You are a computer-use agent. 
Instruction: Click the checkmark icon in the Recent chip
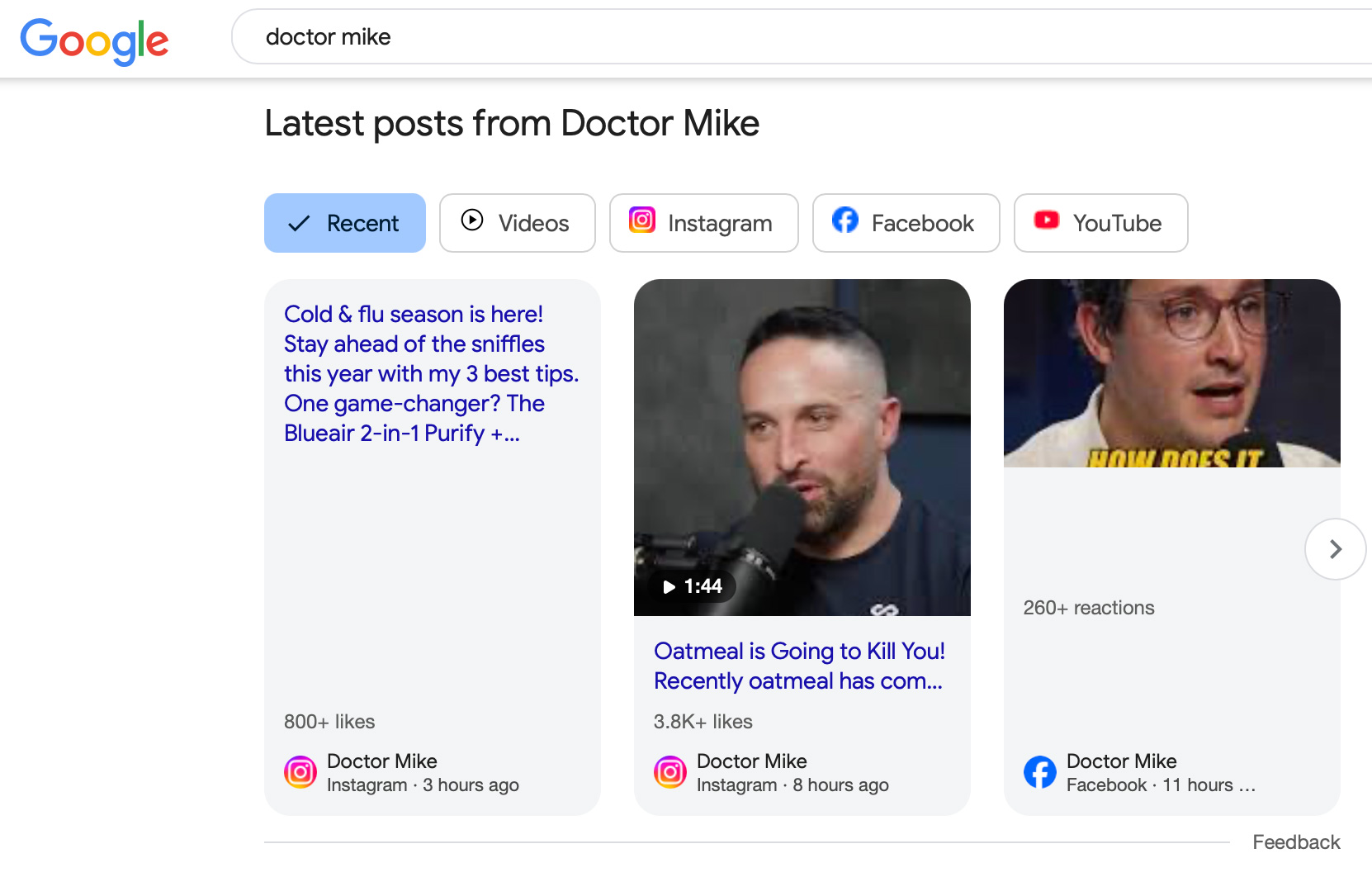(298, 222)
